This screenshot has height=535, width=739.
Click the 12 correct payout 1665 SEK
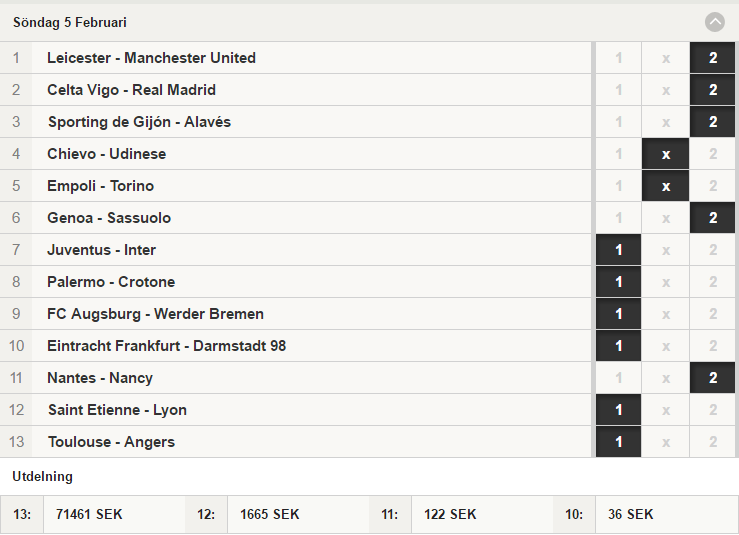click(270, 514)
